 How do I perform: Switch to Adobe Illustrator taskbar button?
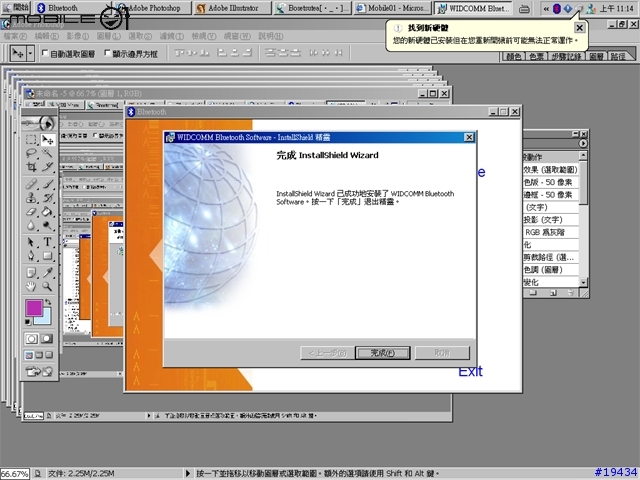(233, 8)
